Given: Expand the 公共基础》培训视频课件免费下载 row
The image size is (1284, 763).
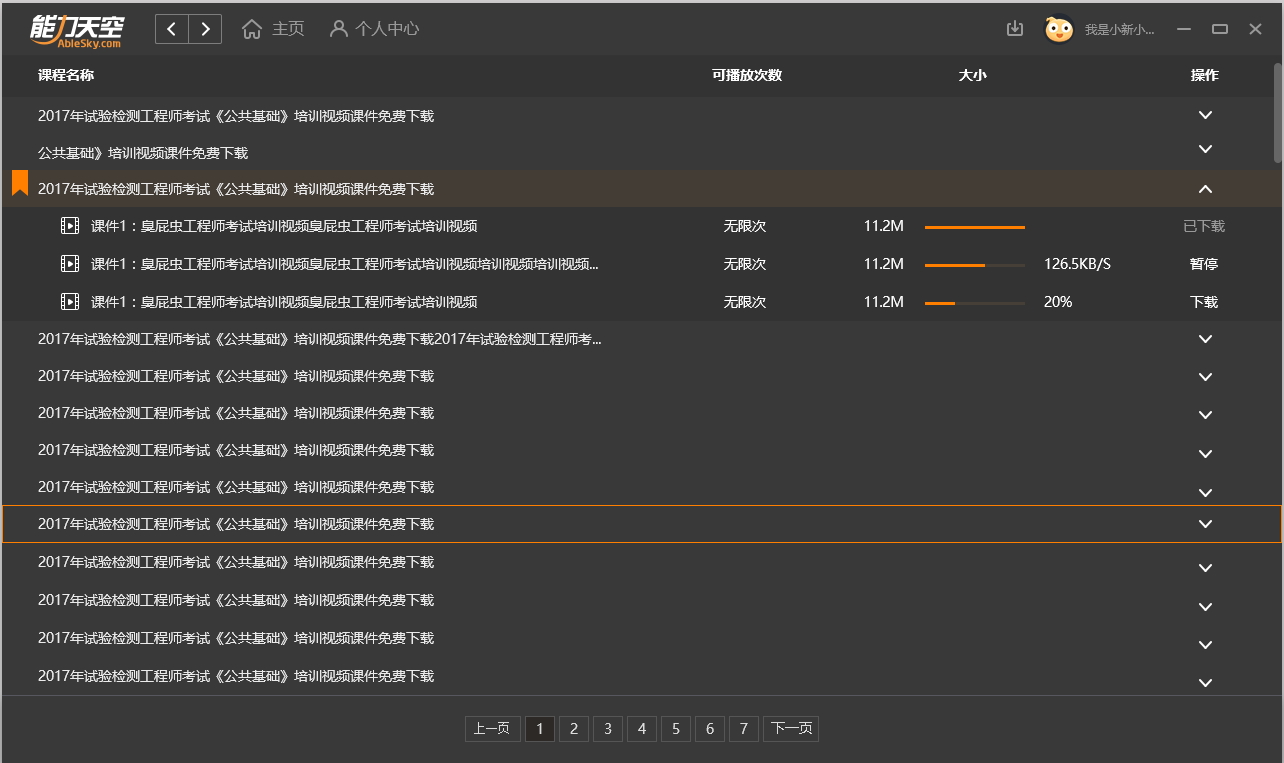Looking at the screenshot, I should (1205, 149).
